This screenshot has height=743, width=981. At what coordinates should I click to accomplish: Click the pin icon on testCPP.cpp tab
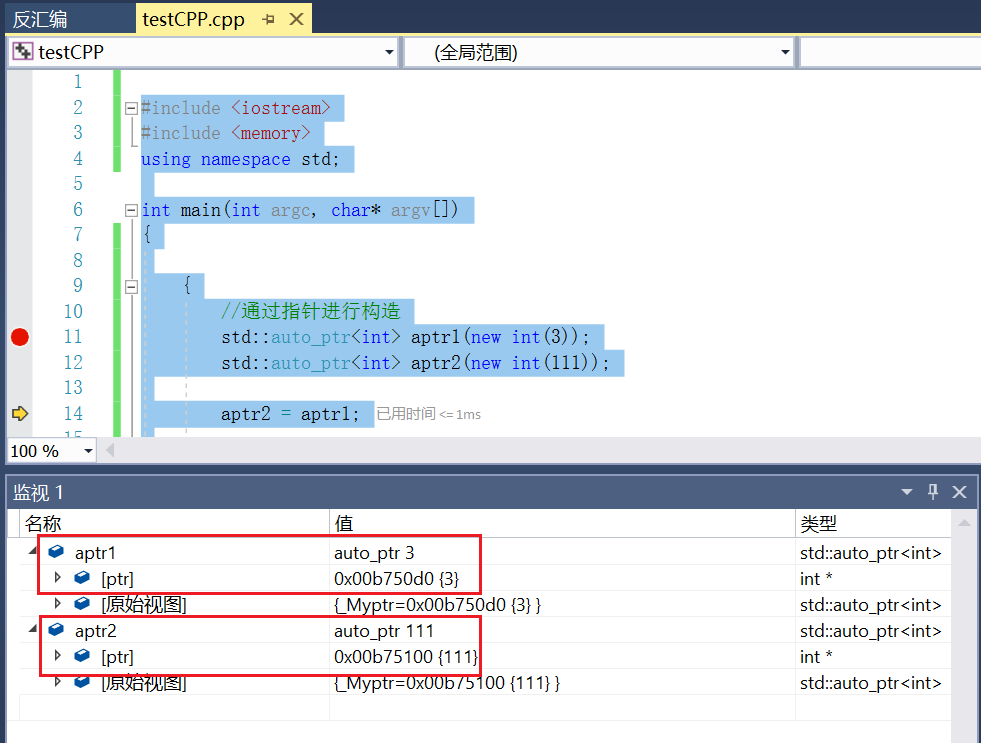click(269, 18)
